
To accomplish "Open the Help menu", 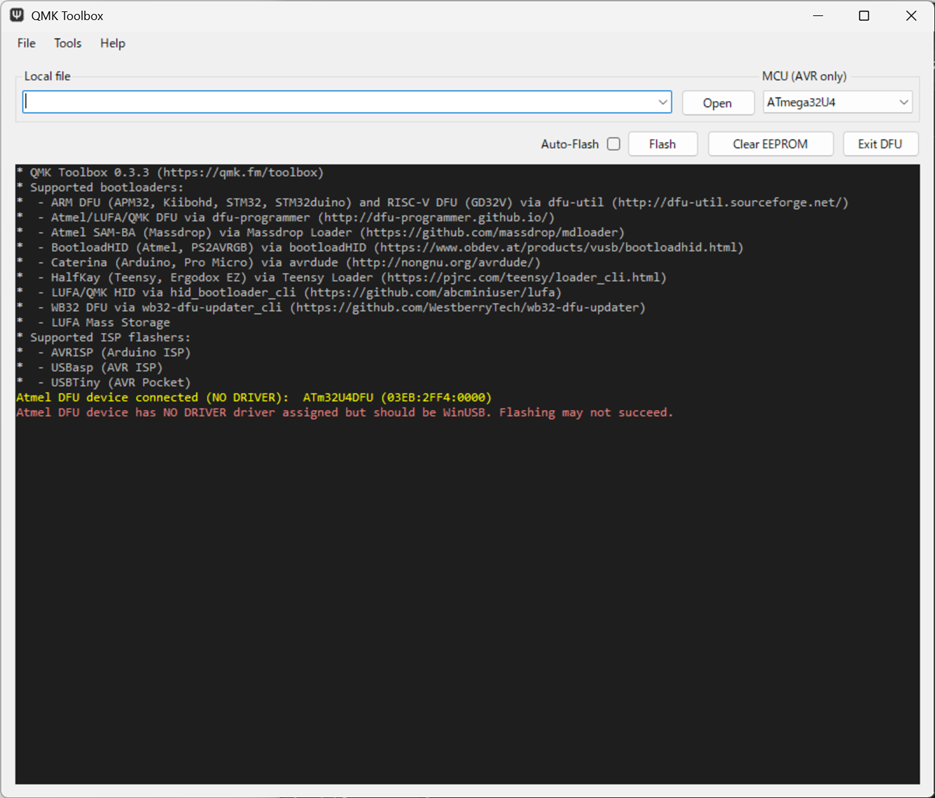I will [x=112, y=43].
